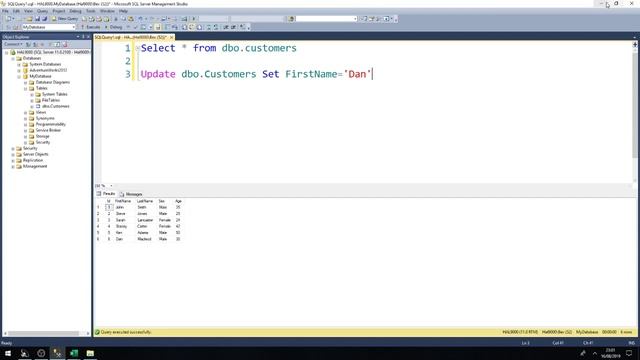Image resolution: width=640 pixels, height=360 pixels.
Task: Expand the dbo.Customers table node
Action: pos(32,106)
